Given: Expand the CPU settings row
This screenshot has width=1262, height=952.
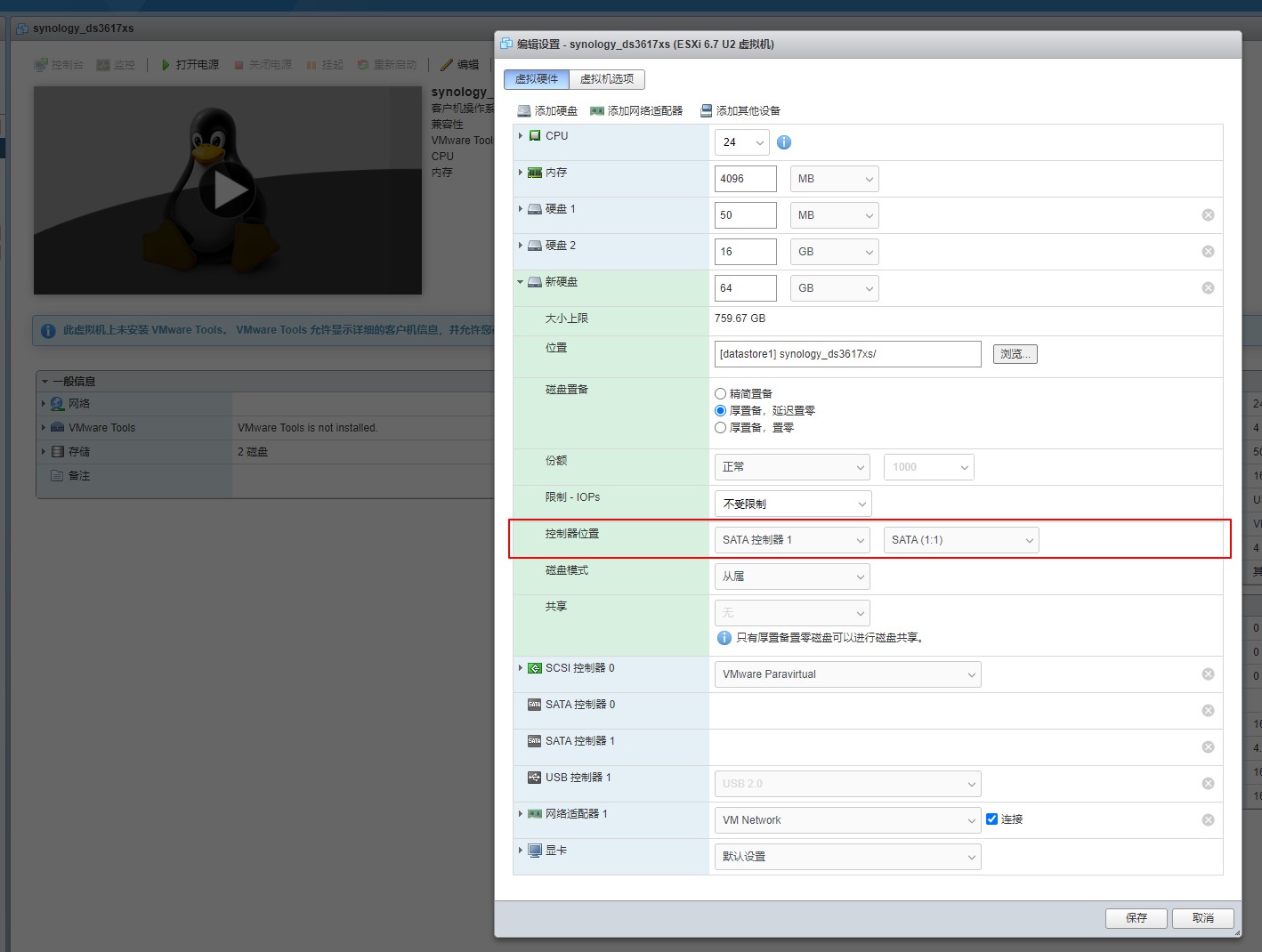Looking at the screenshot, I should coord(521,136).
